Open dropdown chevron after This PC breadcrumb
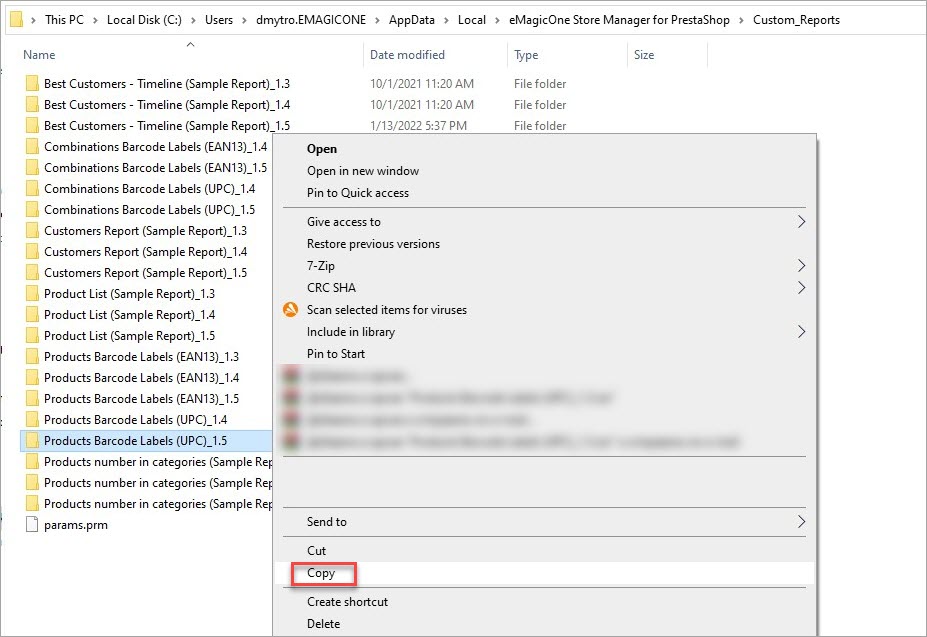Viewport: 927px width, 637px height. (x=95, y=20)
